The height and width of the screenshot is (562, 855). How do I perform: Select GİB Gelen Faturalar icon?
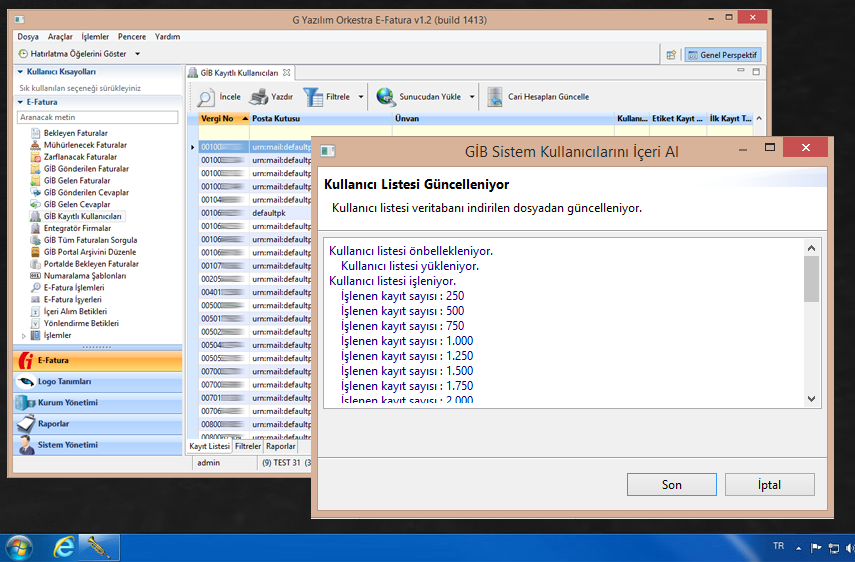35,180
